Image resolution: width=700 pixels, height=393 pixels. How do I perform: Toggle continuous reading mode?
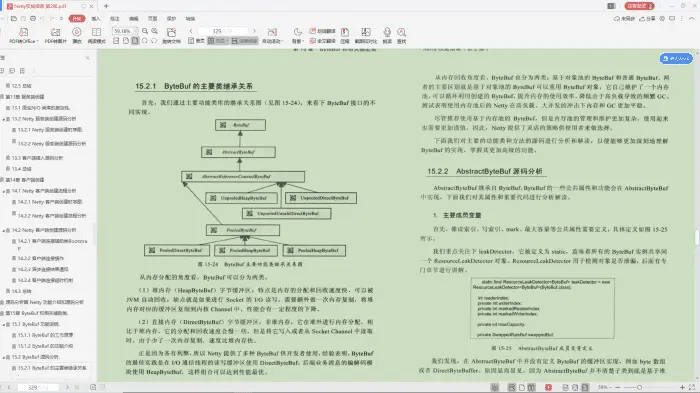click(245, 41)
